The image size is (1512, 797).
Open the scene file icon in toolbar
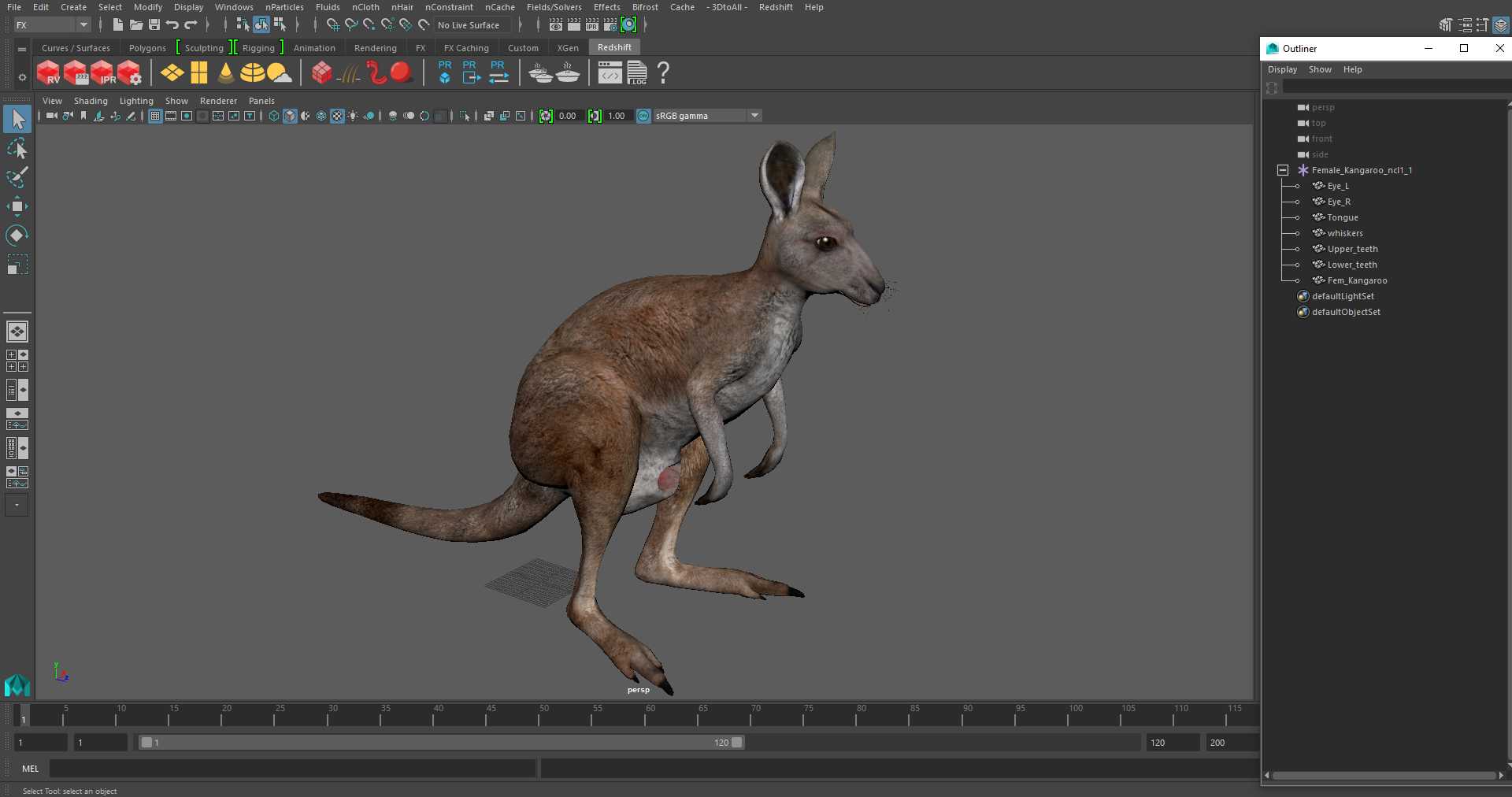pos(136,25)
